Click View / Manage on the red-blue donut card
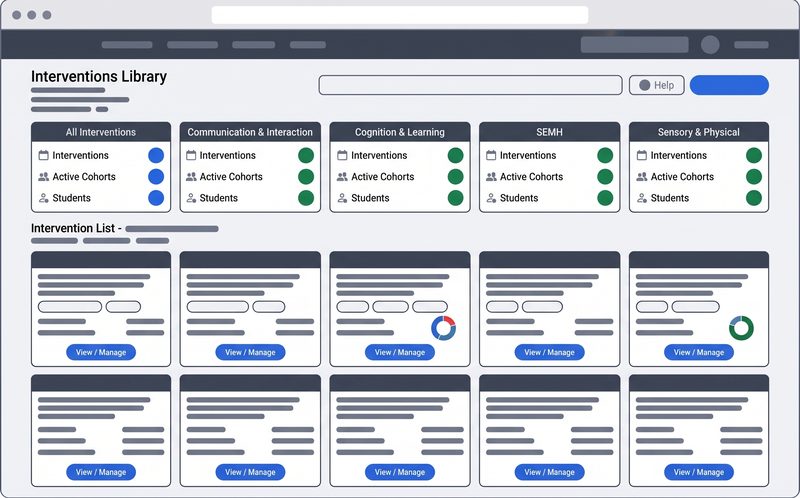Image resolution: width=800 pixels, height=498 pixels. point(400,352)
